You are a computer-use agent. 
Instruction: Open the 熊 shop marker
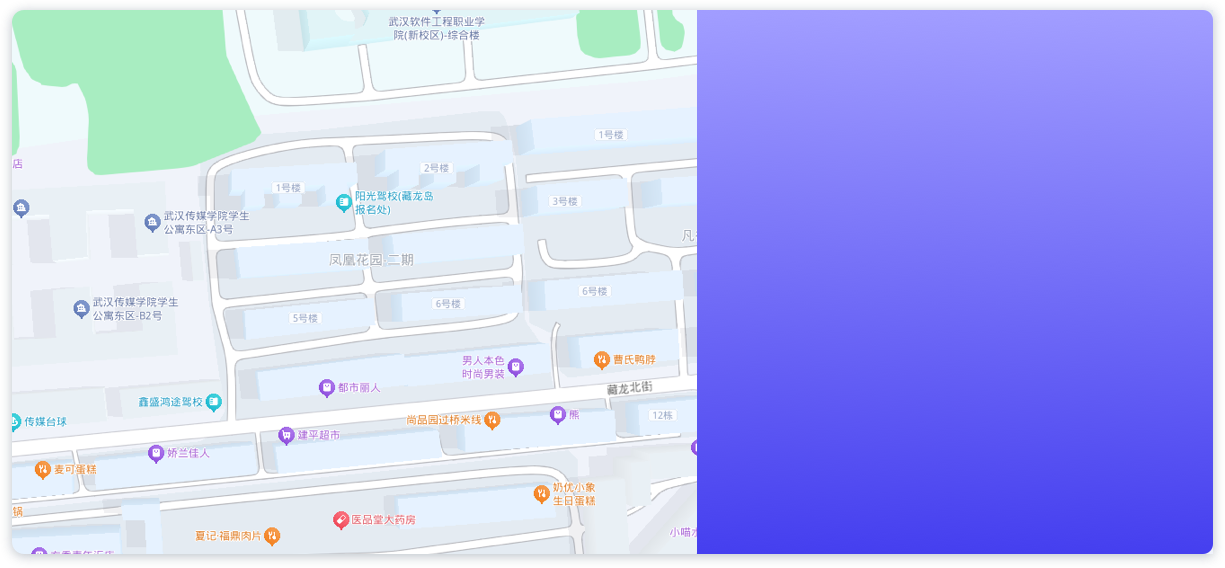tap(558, 414)
